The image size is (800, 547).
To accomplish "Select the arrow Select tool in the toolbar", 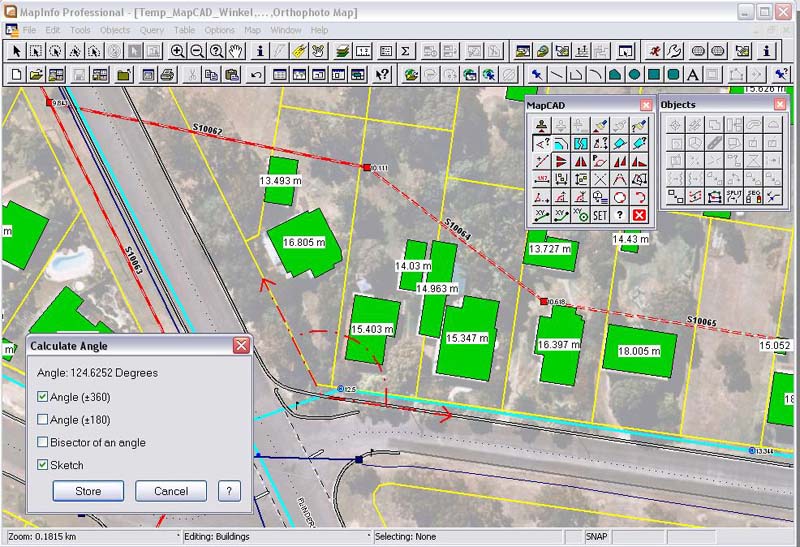I will click(x=16, y=51).
